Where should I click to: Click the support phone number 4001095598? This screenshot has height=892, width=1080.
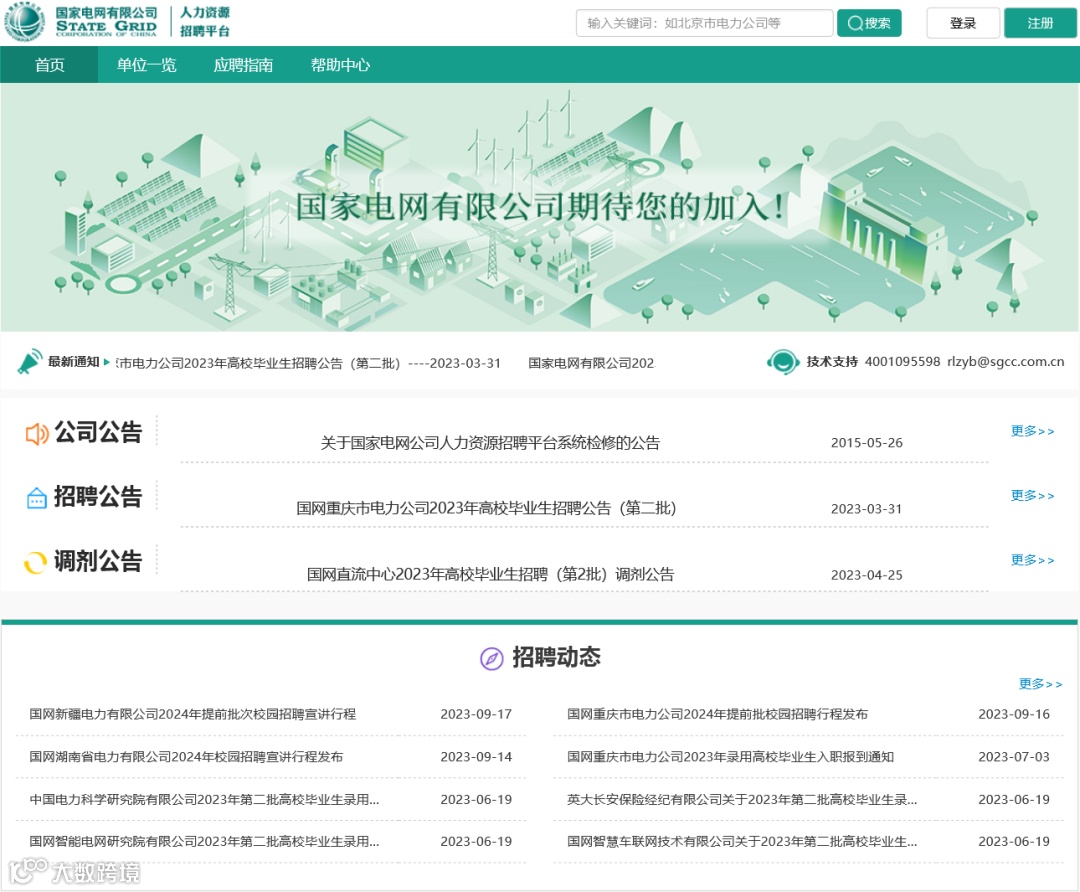coord(902,362)
